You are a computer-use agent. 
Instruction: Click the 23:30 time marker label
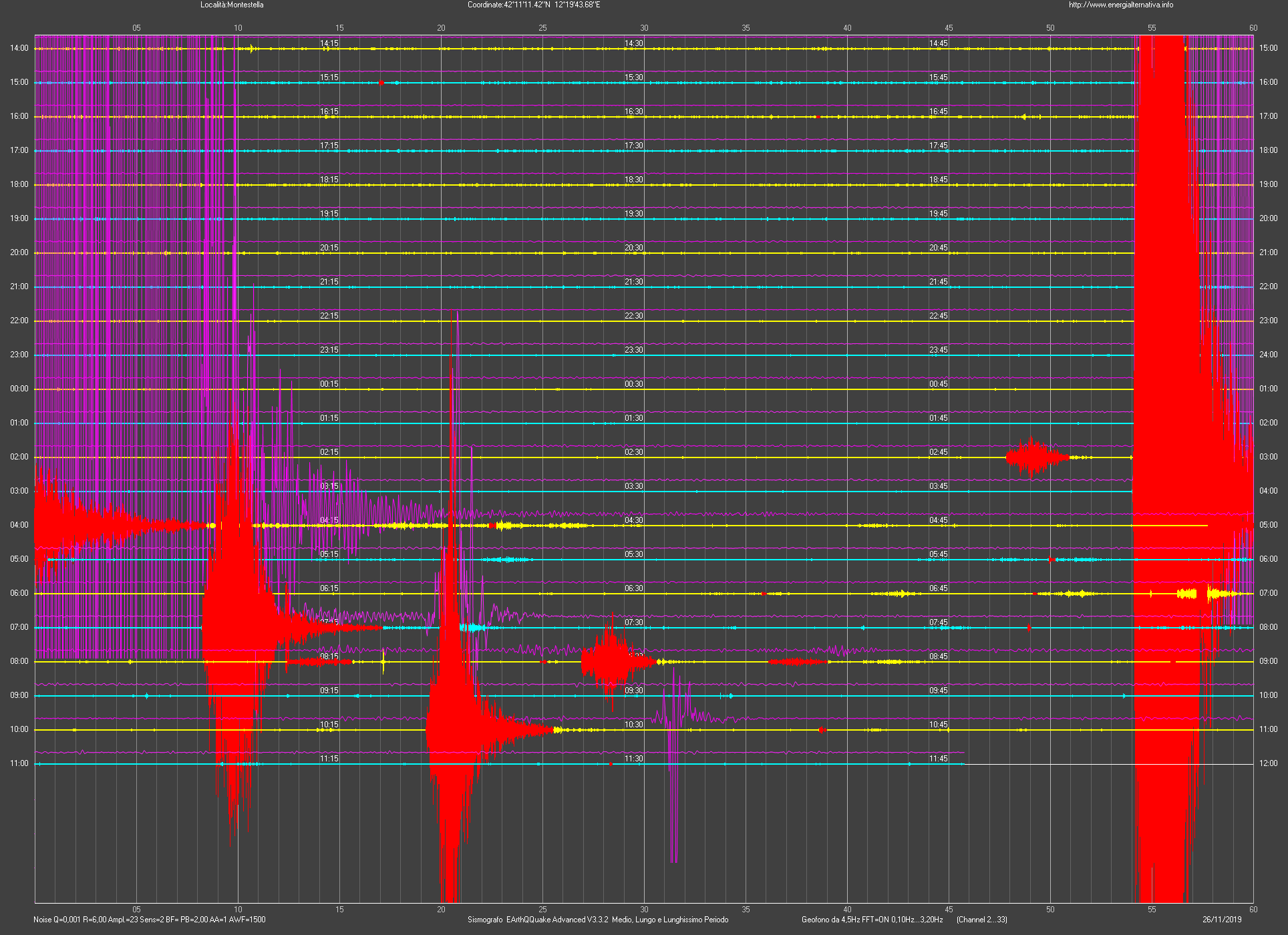(x=633, y=350)
